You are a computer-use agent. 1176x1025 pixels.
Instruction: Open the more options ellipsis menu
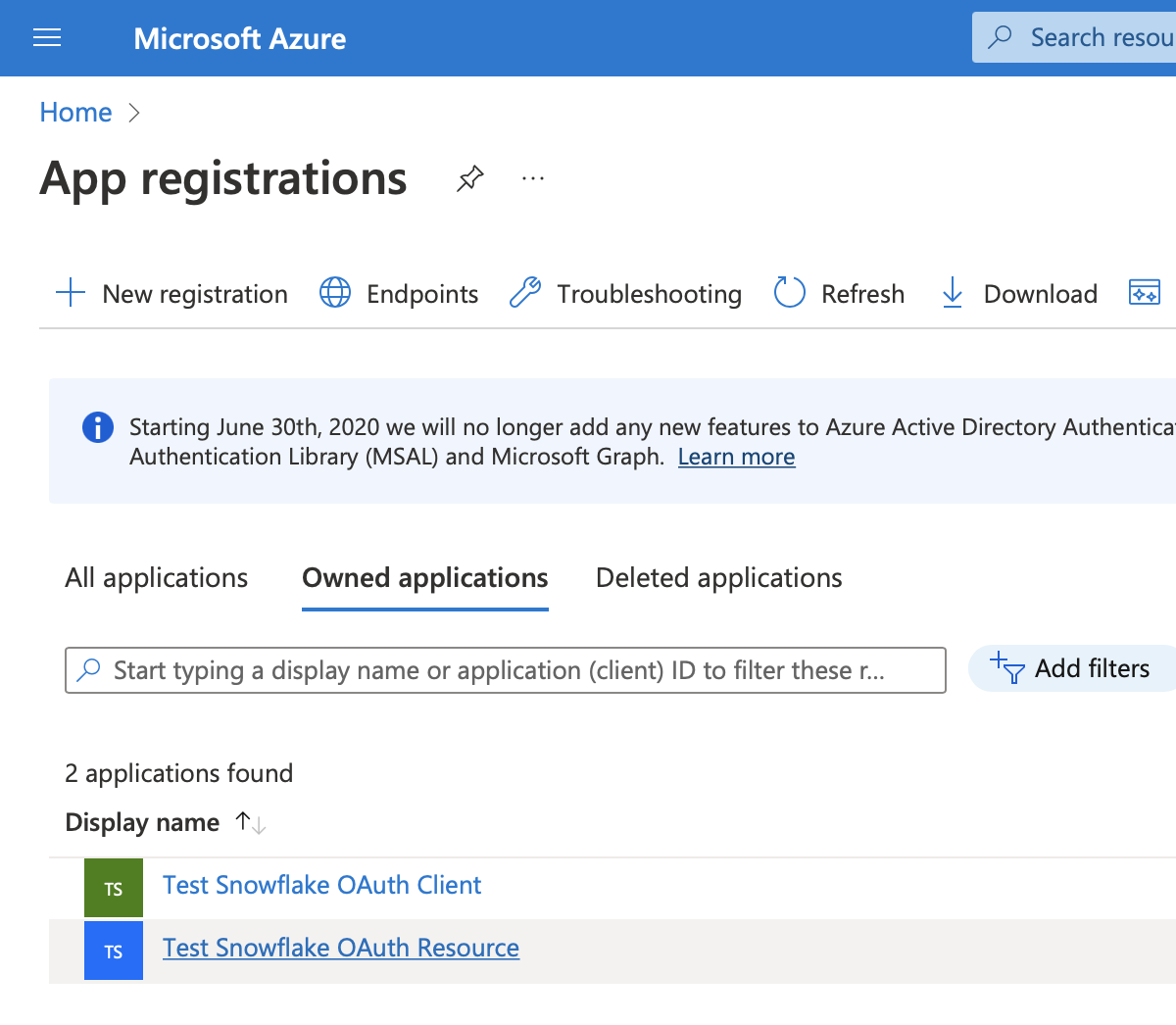click(x=532, y=178)
